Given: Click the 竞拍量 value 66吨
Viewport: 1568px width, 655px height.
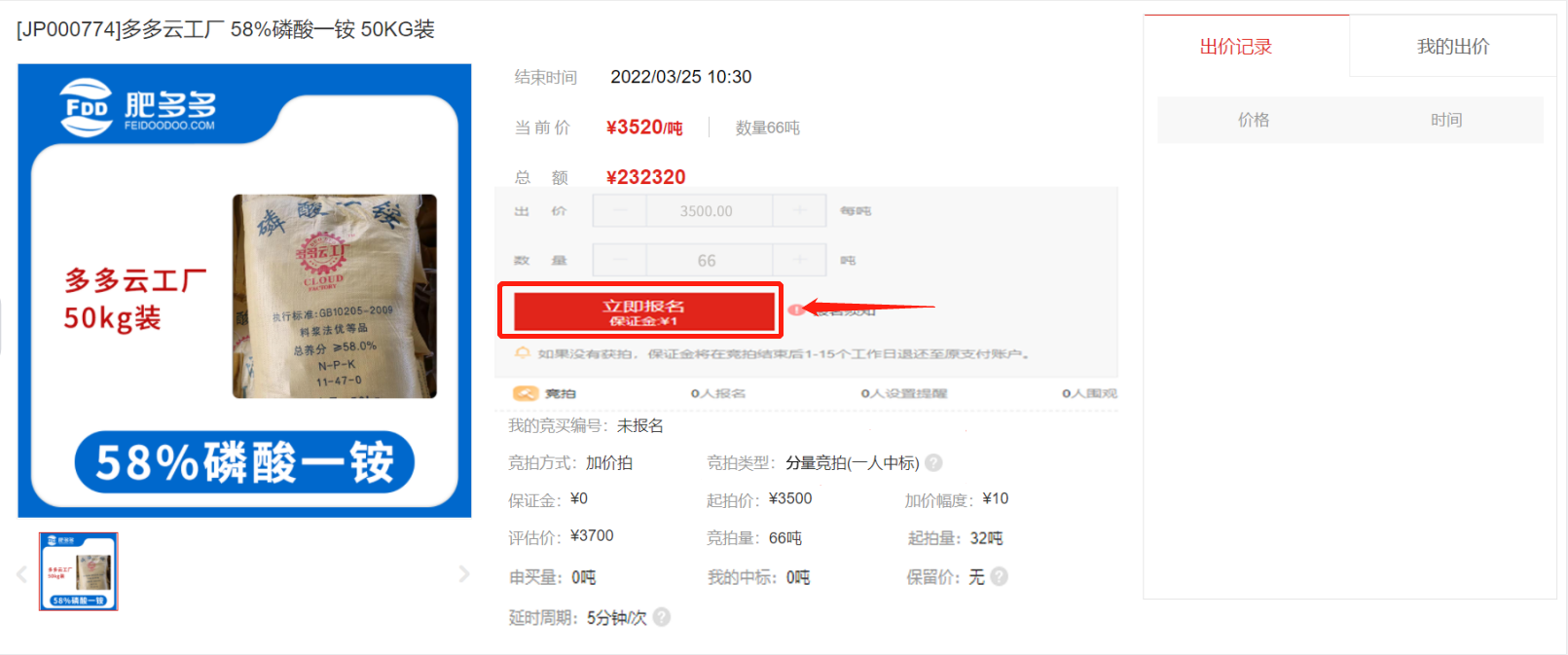Looking at the screenshot, I should pyautogui.click(x=785, y=538).
